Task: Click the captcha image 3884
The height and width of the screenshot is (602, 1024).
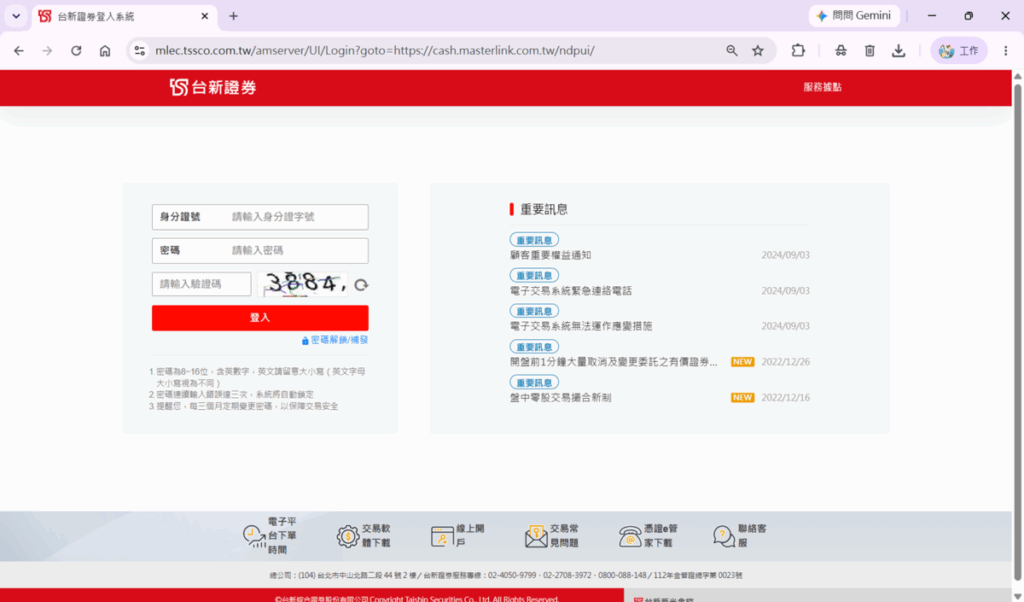Action: pyautogui.click(x=302, y=284)
